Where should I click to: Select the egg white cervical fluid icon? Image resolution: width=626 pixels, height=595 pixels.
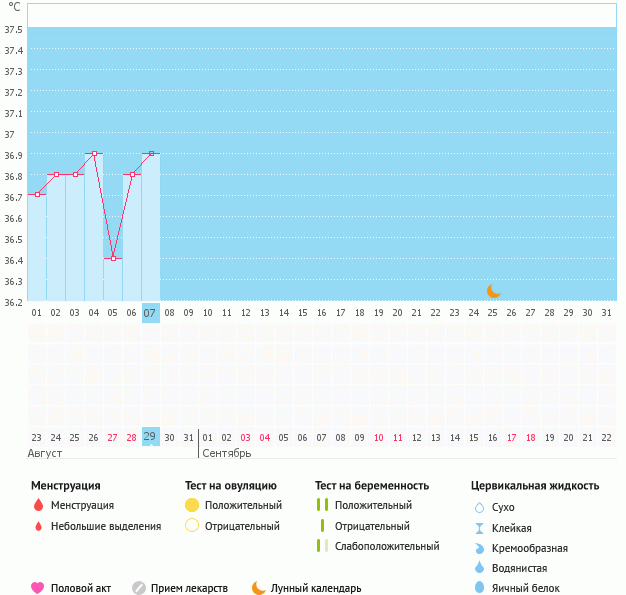tap(479, 588)
